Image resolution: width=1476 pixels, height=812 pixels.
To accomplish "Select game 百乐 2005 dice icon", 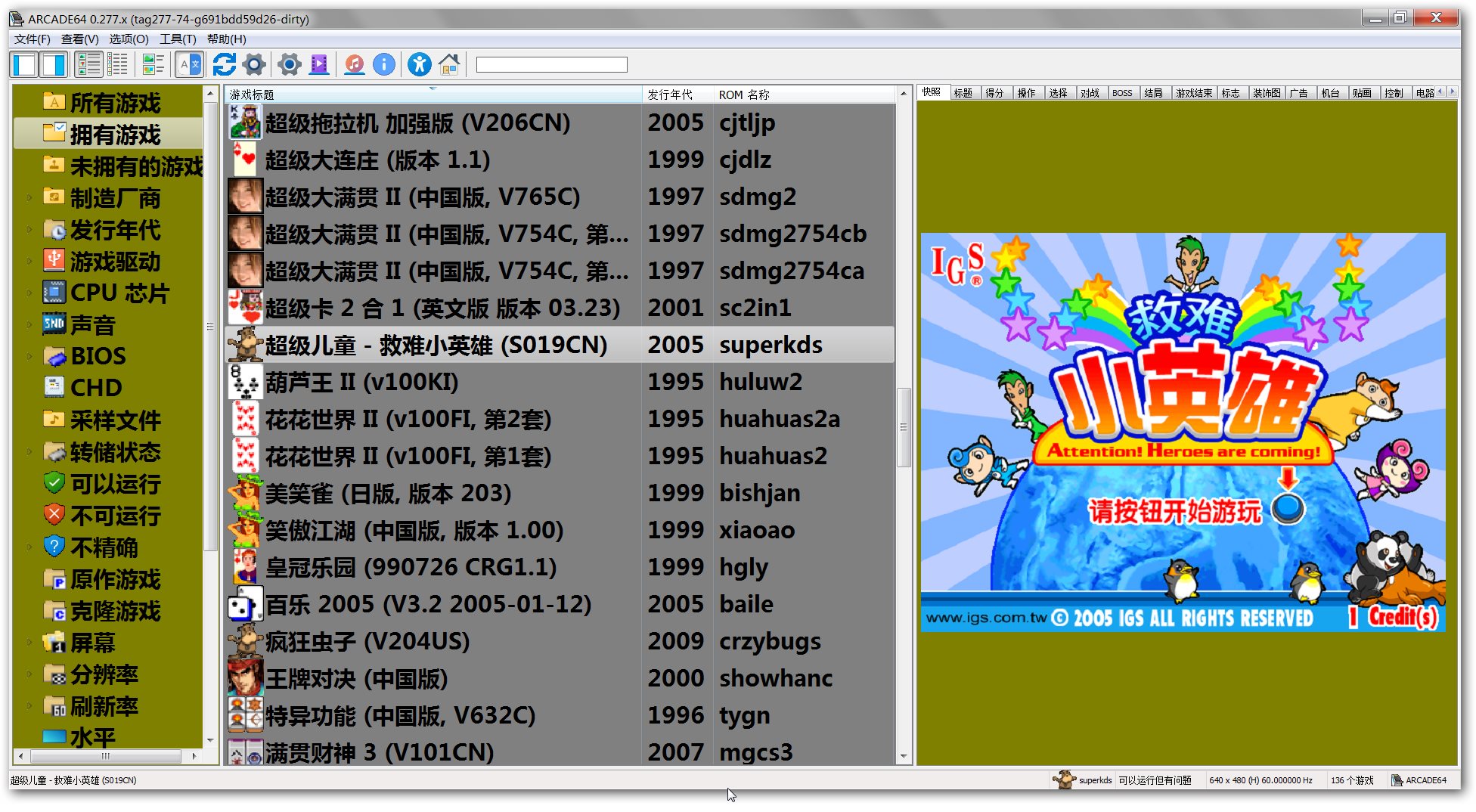I will click(245, 604).
